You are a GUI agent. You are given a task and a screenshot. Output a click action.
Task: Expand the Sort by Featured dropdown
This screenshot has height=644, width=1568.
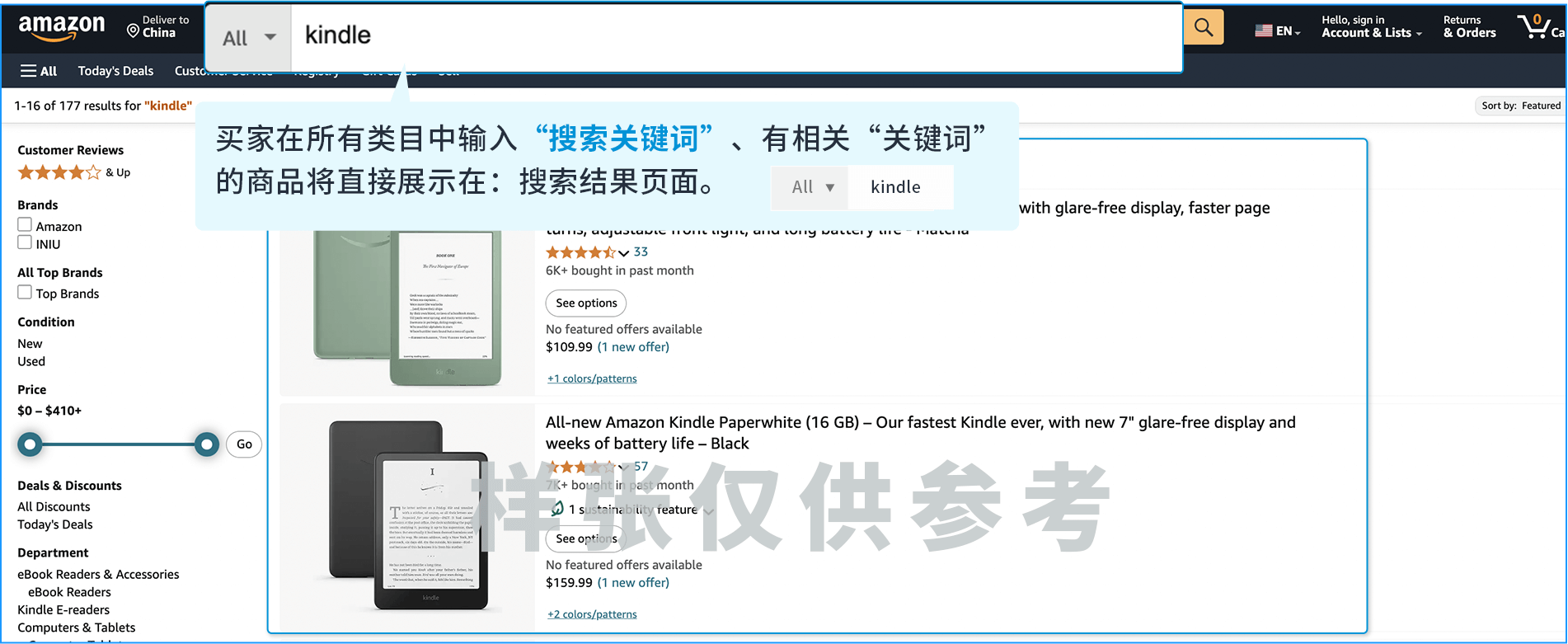[x=1519, y=106]
